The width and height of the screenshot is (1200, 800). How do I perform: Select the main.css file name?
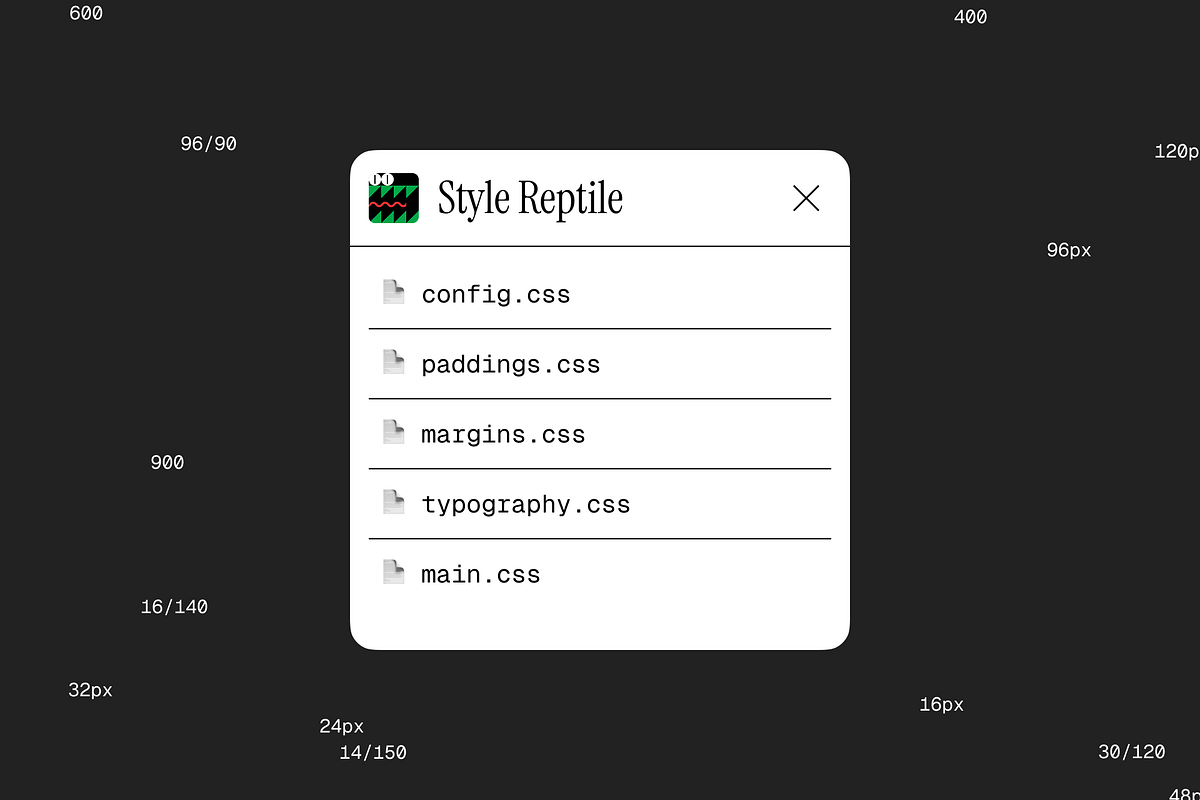point(481,575)
